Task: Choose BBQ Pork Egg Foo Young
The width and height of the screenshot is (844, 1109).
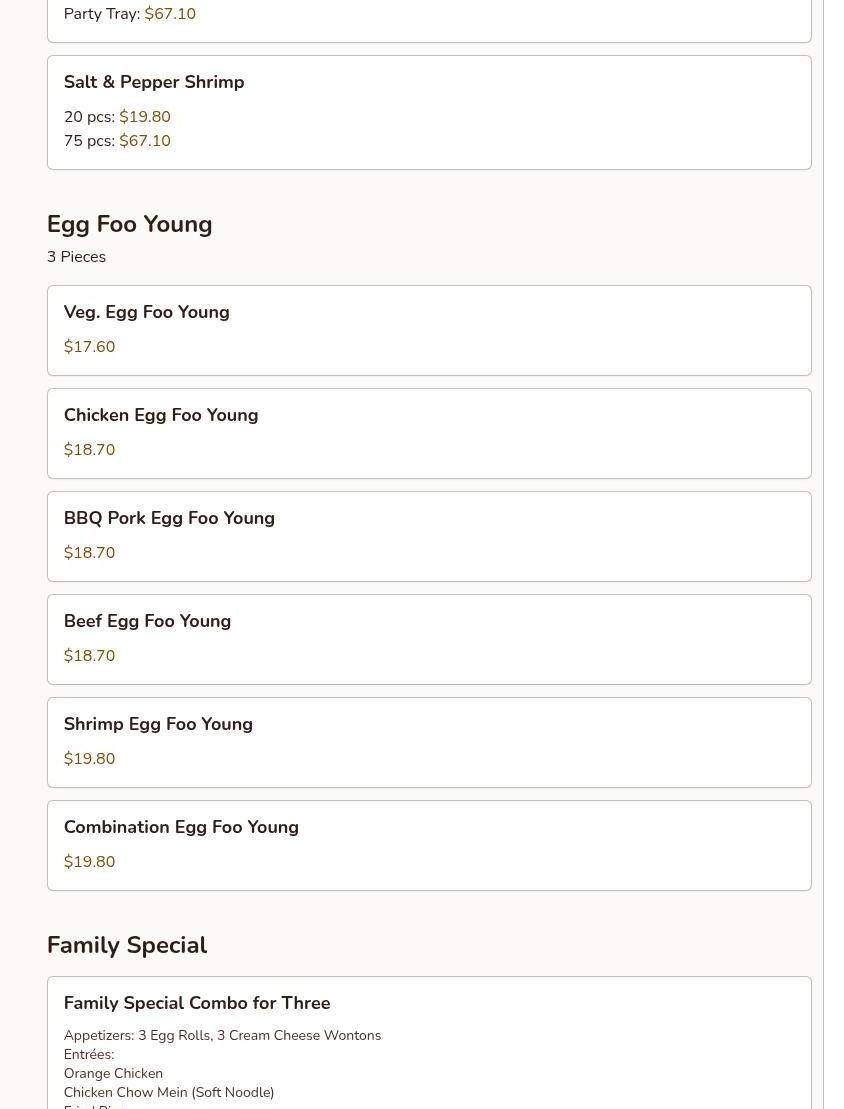Action: point(429,536)
